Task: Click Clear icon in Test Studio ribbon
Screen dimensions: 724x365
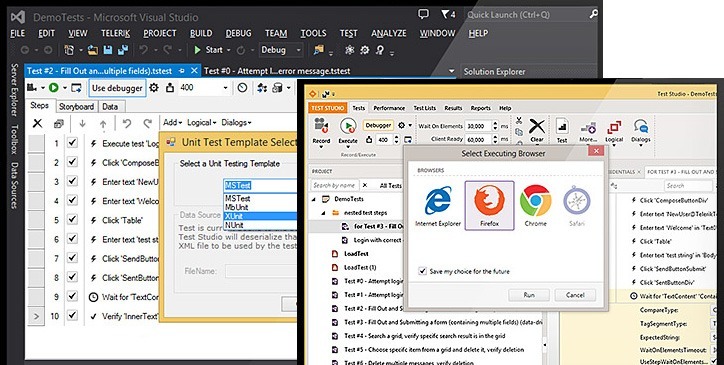Action: tap(537, 126)
